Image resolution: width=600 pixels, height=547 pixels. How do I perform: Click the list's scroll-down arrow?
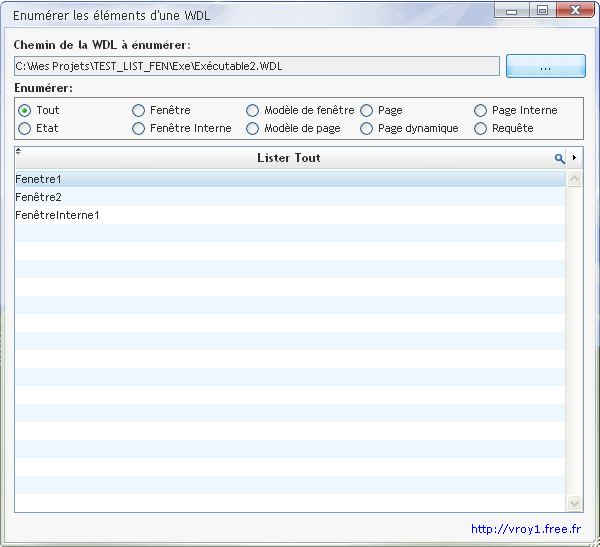click(575, 503)
